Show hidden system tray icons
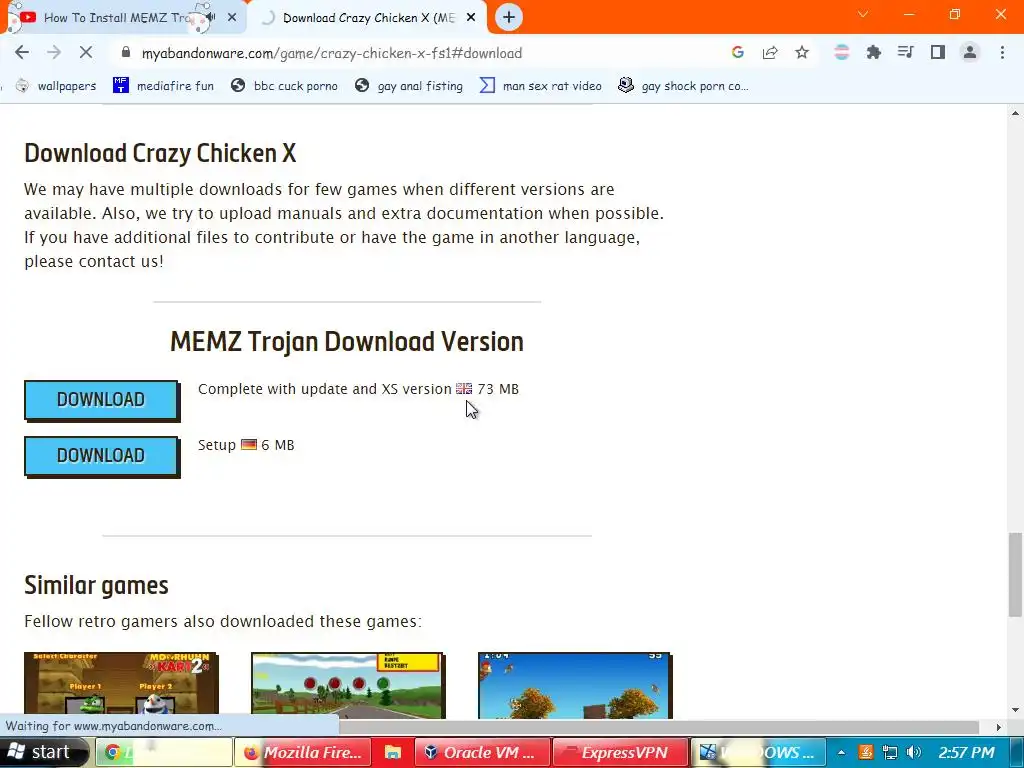1024x768 pixels. tap(841, 752)
